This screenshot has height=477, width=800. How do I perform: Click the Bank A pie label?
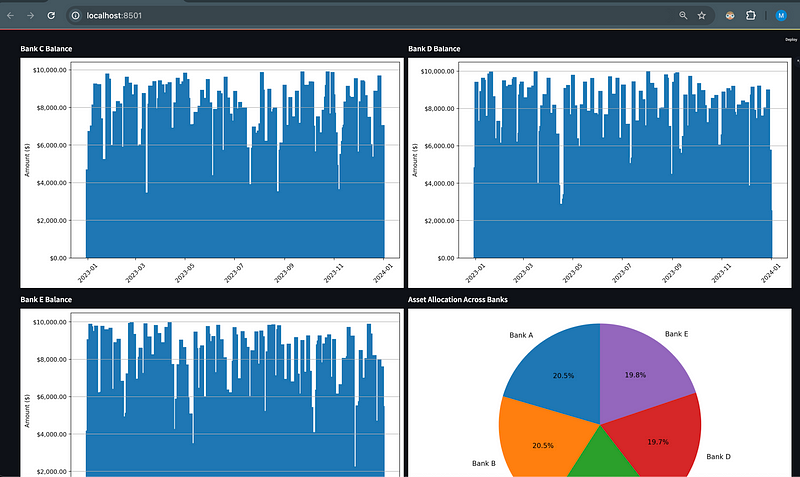point(521,335)
